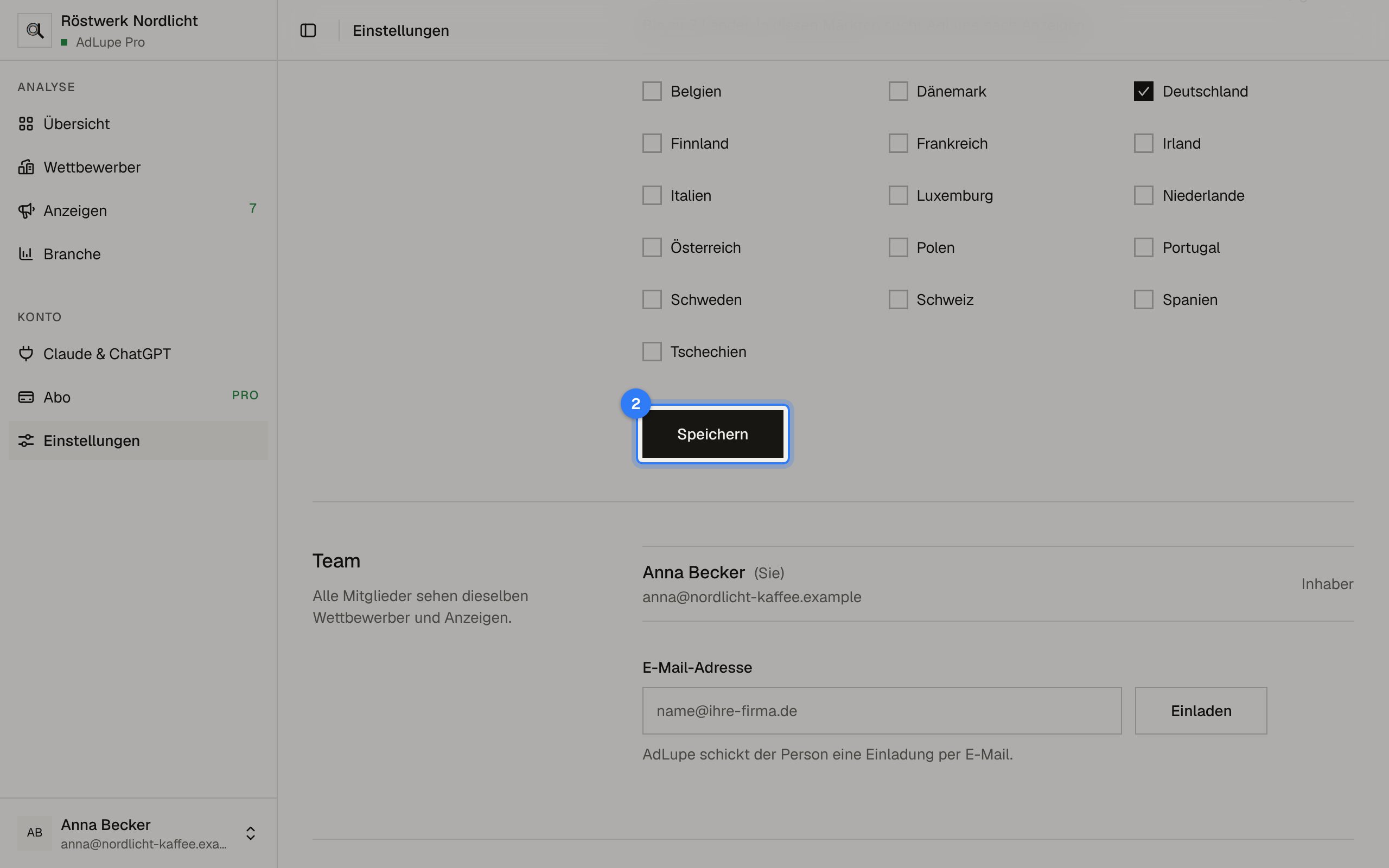
Task: Click the PRO badge next to Abo
Action: (245, 395)
